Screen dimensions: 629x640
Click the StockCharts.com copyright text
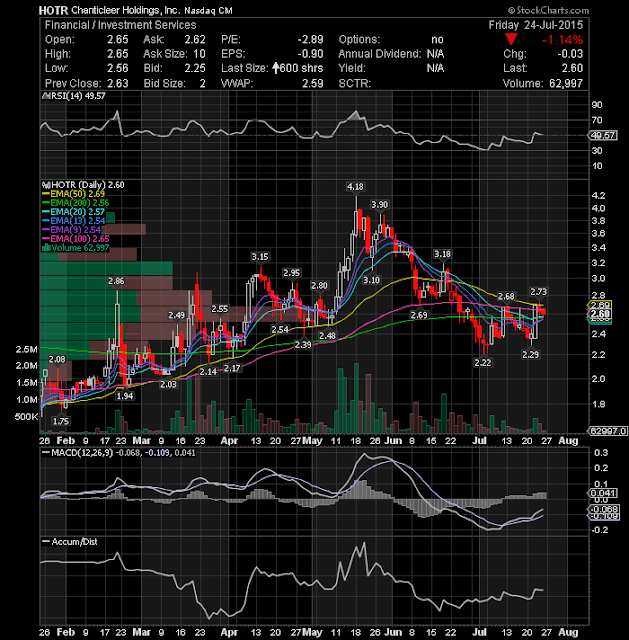548,10
